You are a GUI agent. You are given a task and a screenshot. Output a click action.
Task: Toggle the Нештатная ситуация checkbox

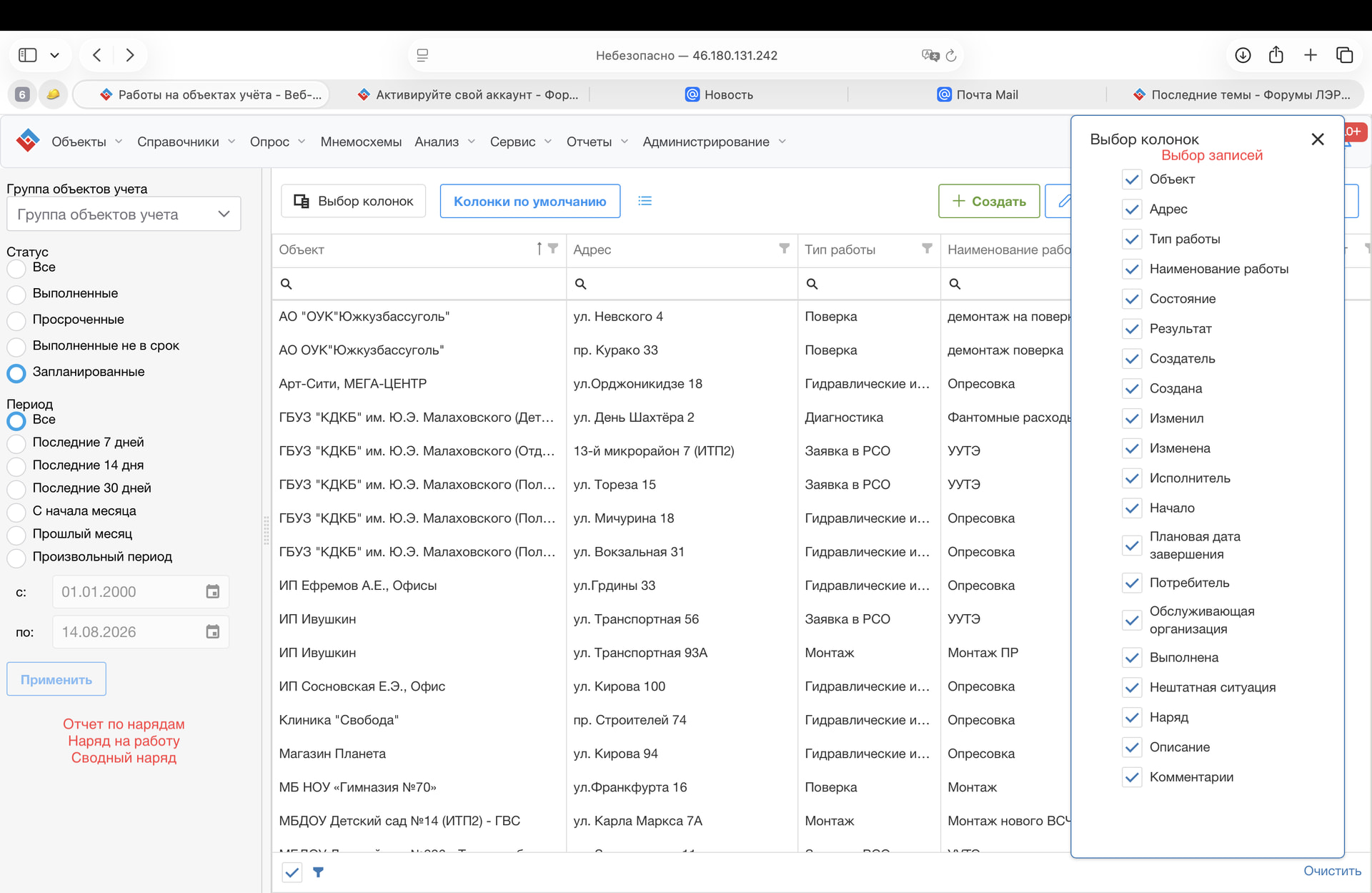coord(1132,688)
